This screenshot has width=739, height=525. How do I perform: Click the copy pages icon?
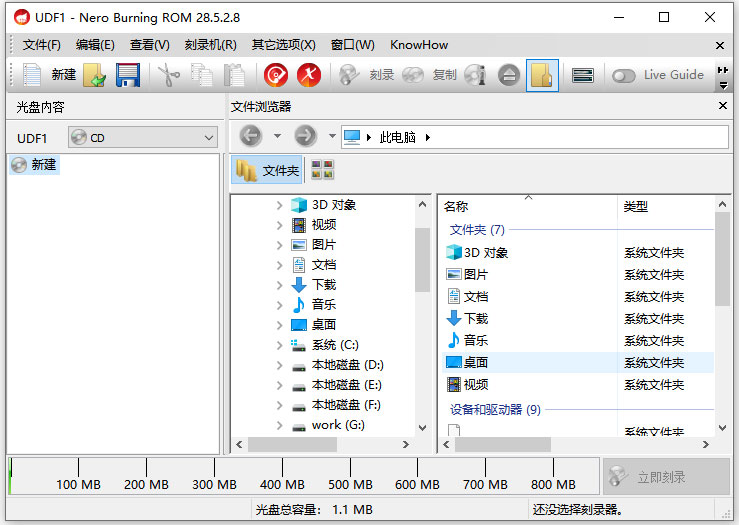(x=202, y=75)
